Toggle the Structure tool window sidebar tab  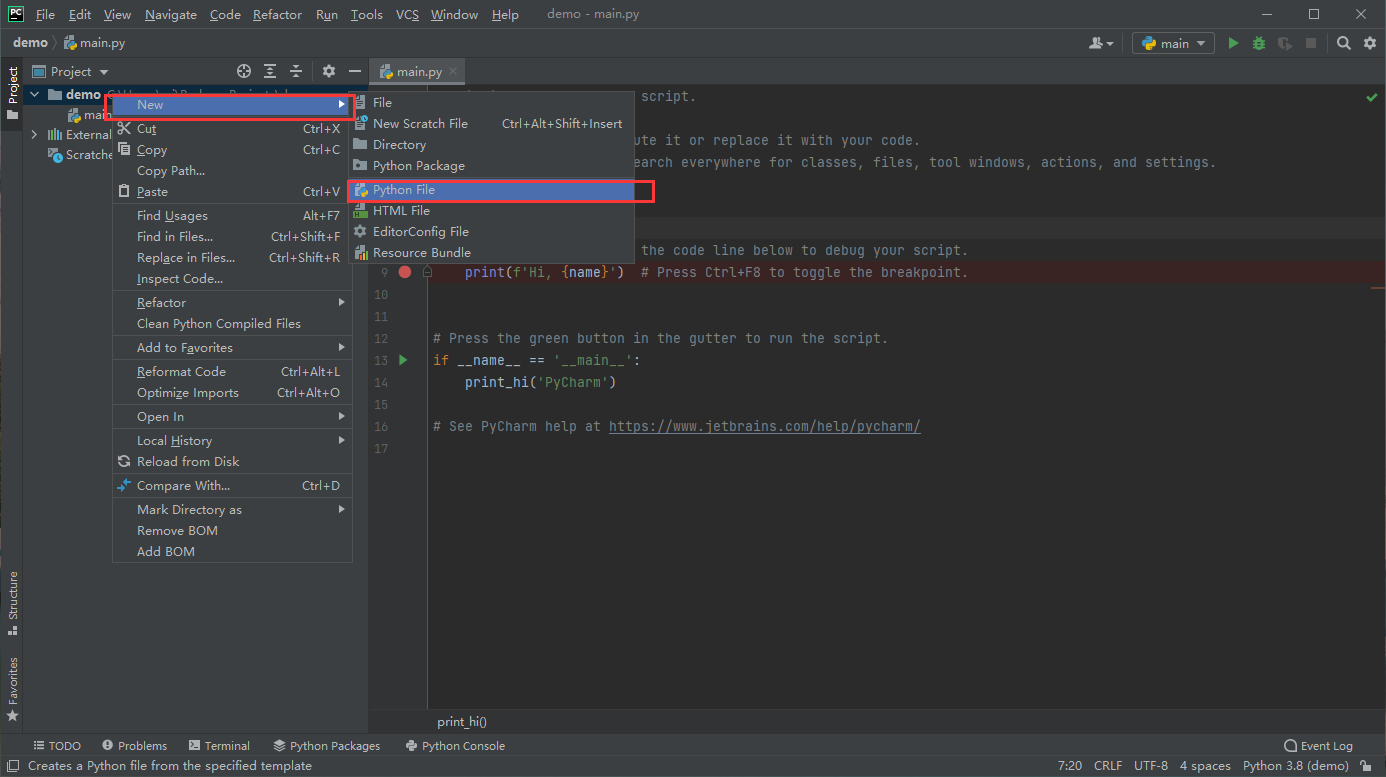tap(12, 602)
